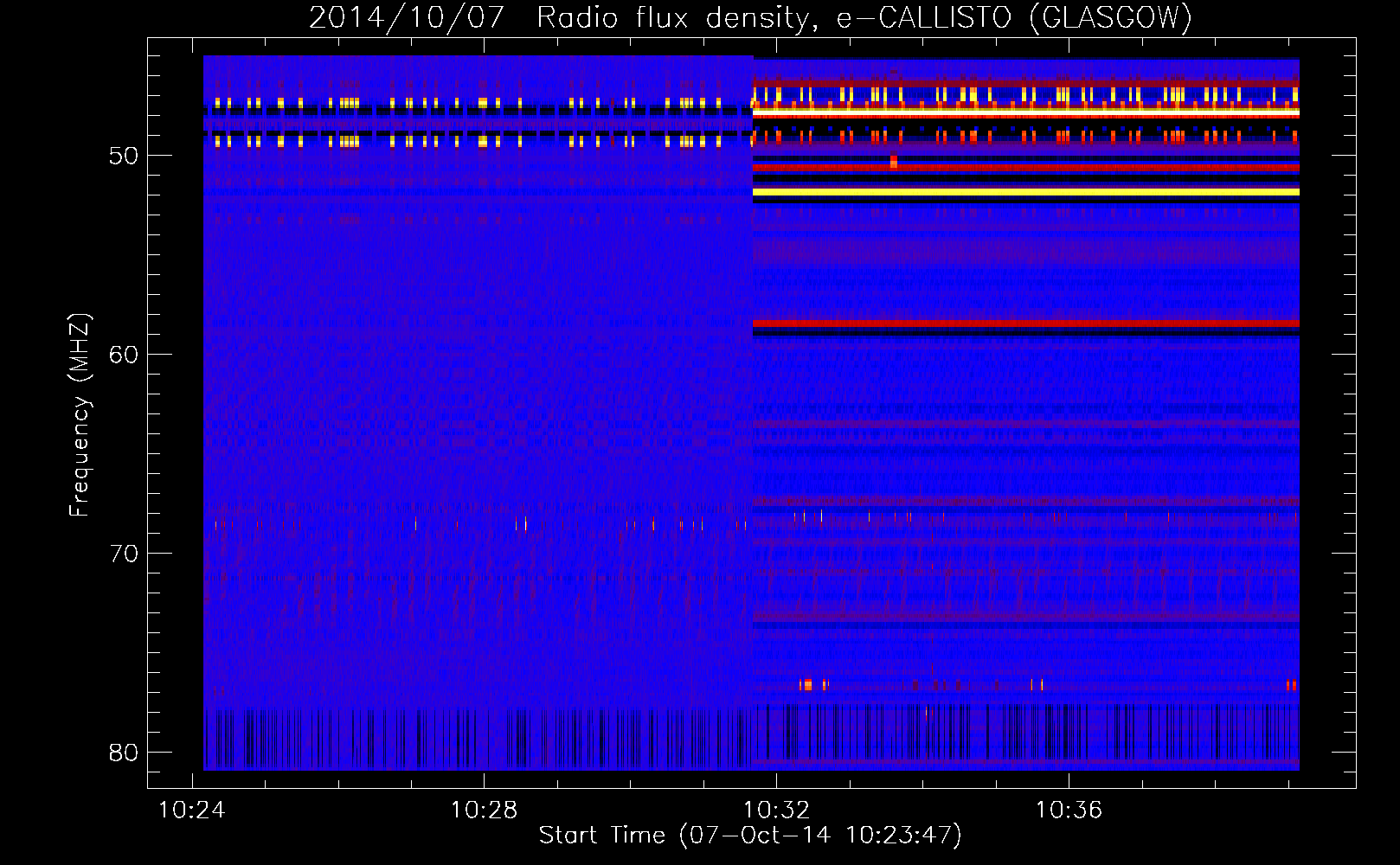Click the '10:28' time tick label
Viewport: 1400px width, 865px height.
click(484, 810)
